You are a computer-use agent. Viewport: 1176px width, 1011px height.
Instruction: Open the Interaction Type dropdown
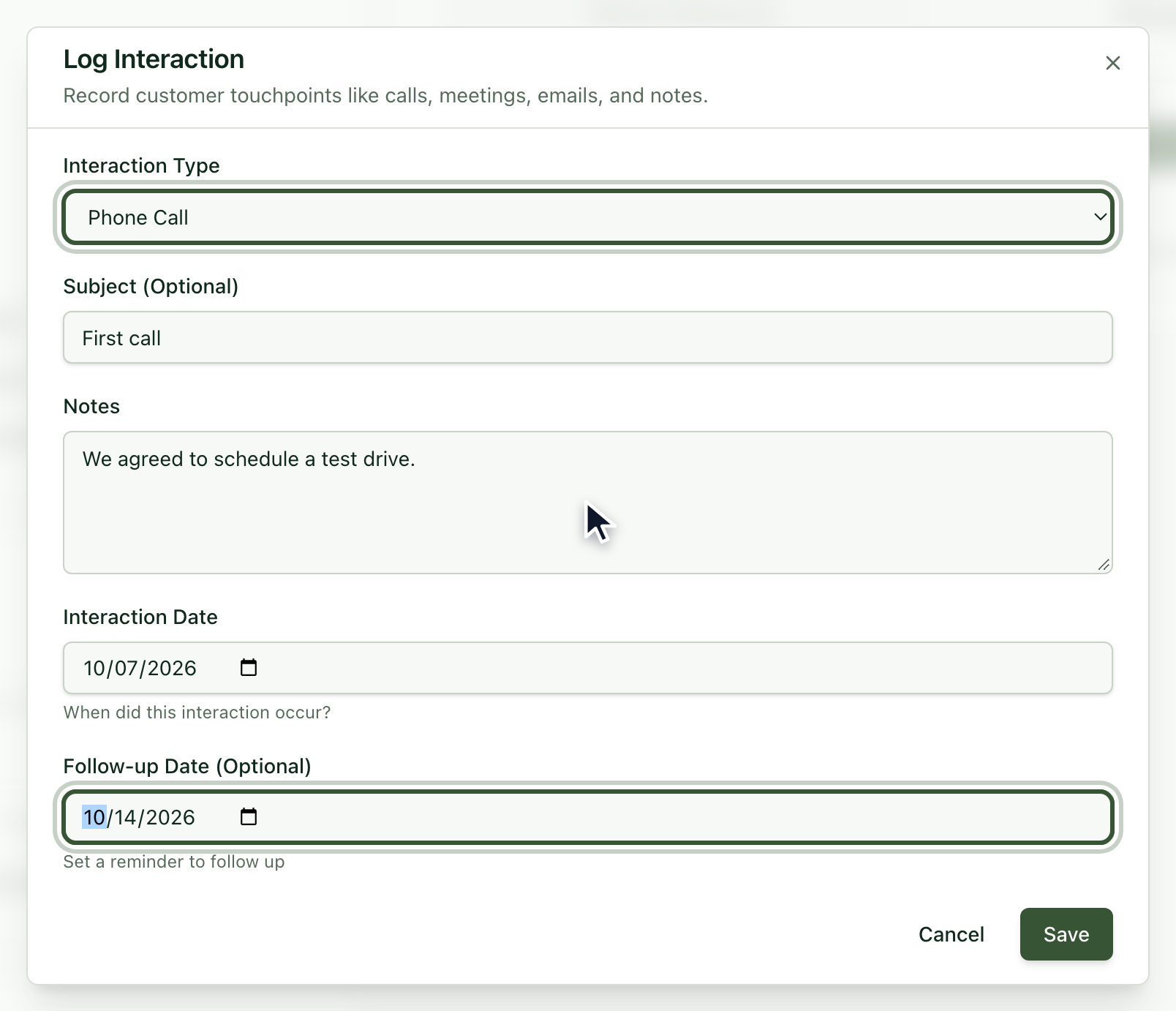pyautogui.click(x=588, y=217)
